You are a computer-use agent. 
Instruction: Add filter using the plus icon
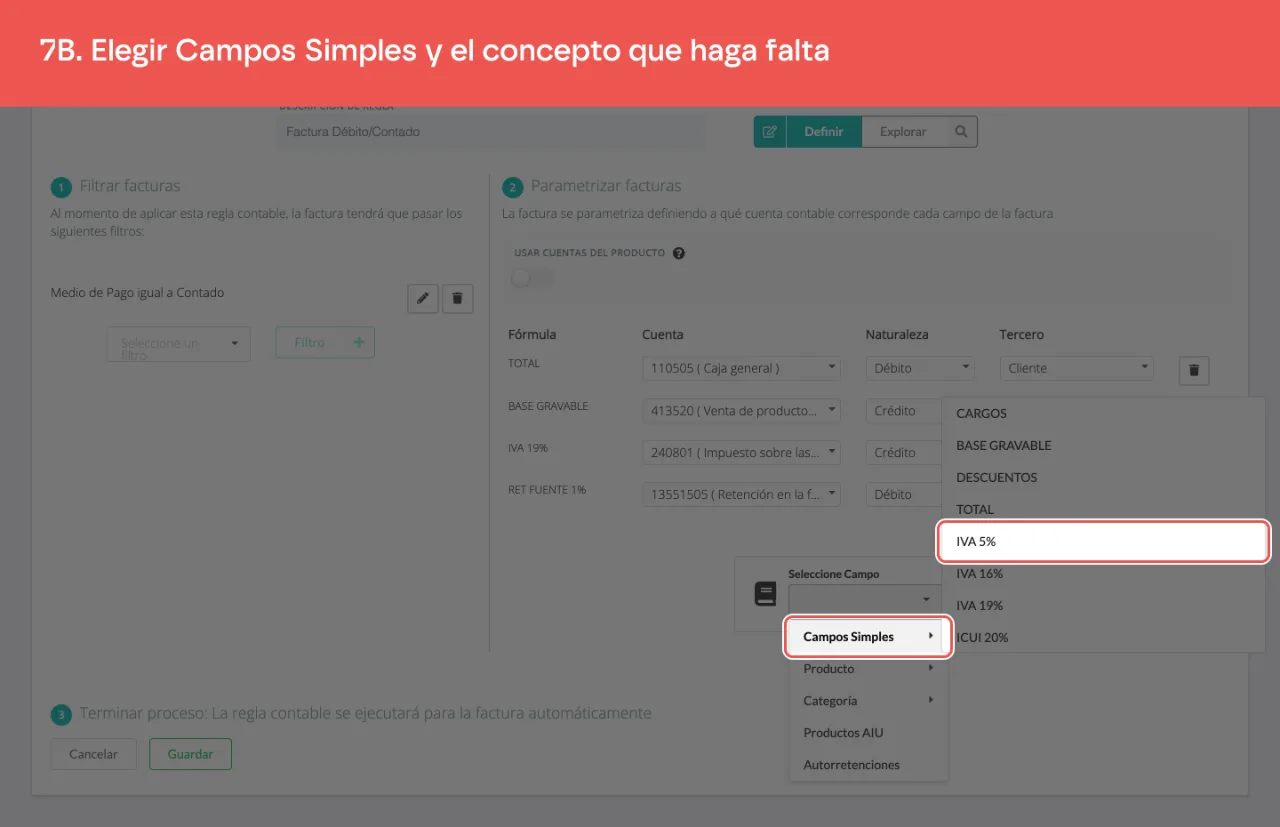coord(359,342)
